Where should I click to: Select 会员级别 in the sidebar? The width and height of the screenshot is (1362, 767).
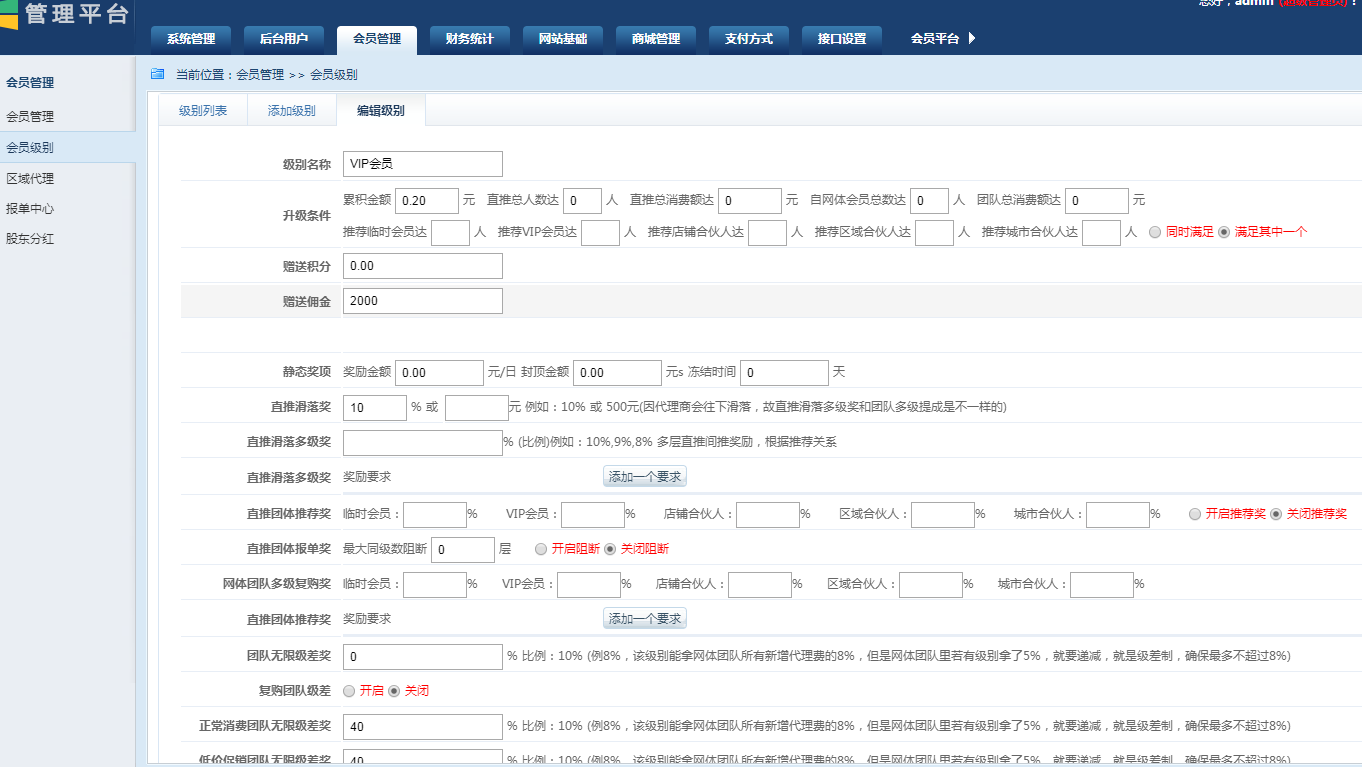(x=67, y=147)
